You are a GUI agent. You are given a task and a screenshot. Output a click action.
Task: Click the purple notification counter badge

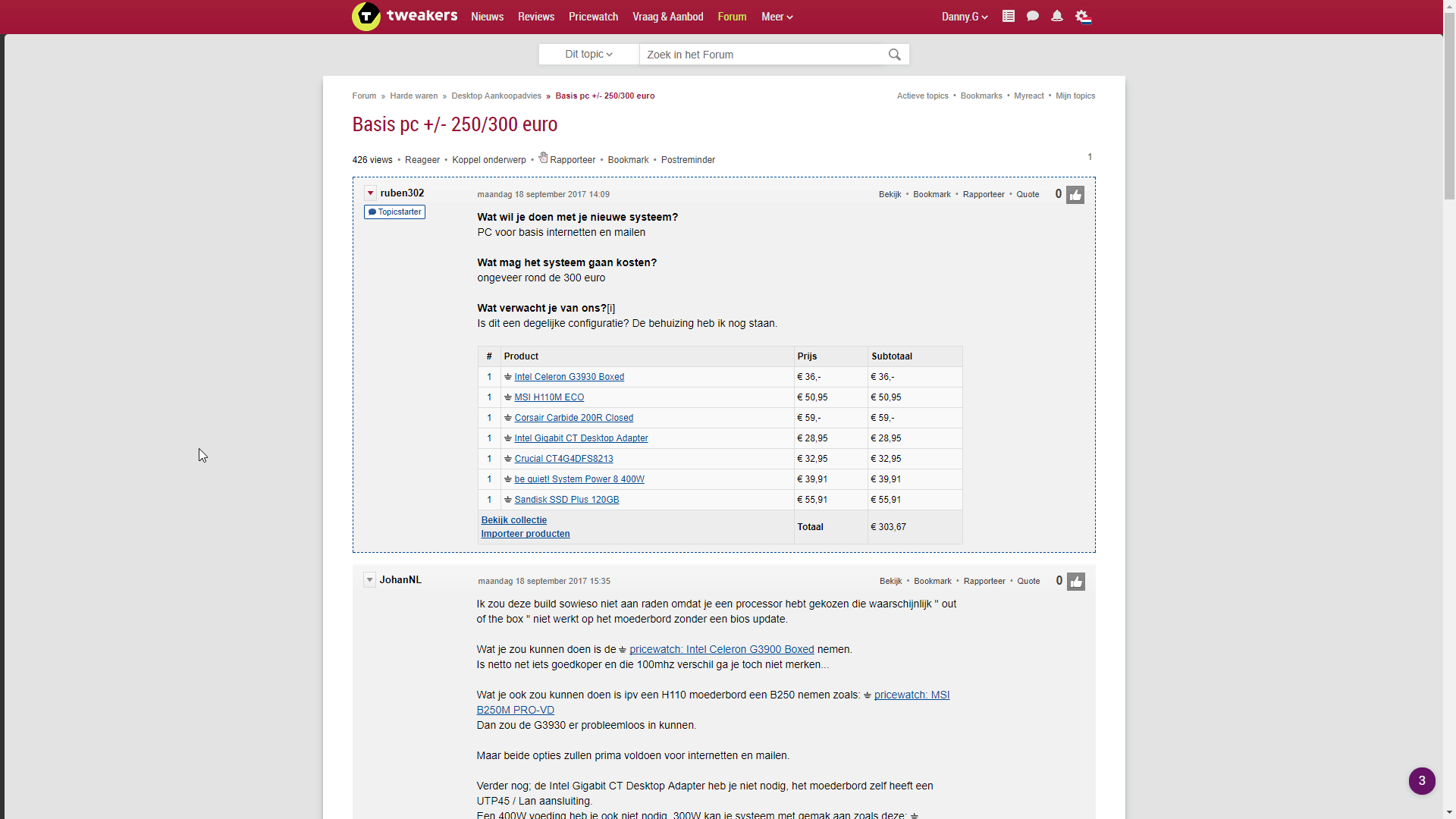(x=1422, y=780)
